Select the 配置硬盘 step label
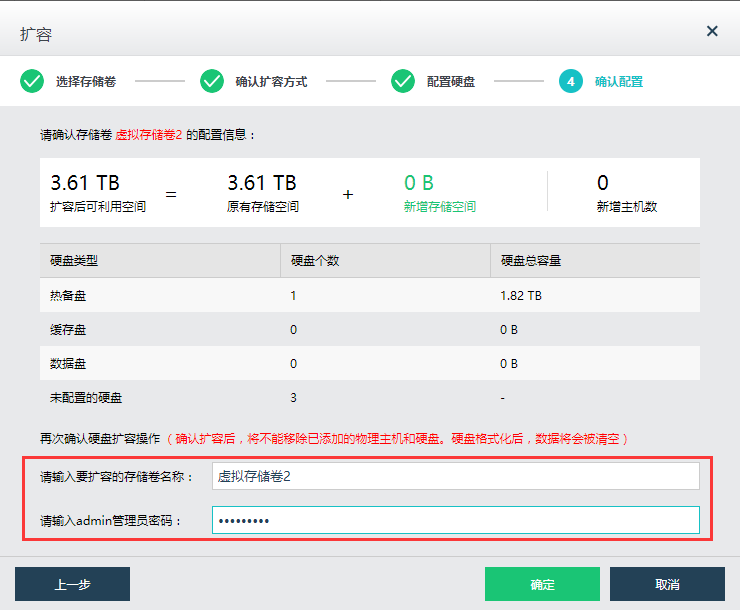This screenshot has height=610, width=740. [451, 82]
